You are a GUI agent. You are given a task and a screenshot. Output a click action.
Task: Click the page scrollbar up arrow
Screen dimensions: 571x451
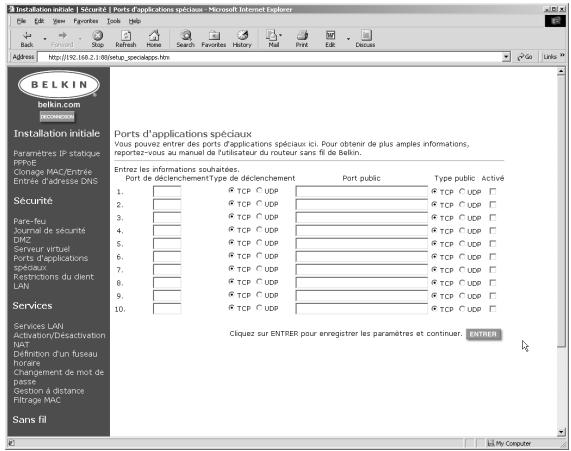click(x=561, y=71)
